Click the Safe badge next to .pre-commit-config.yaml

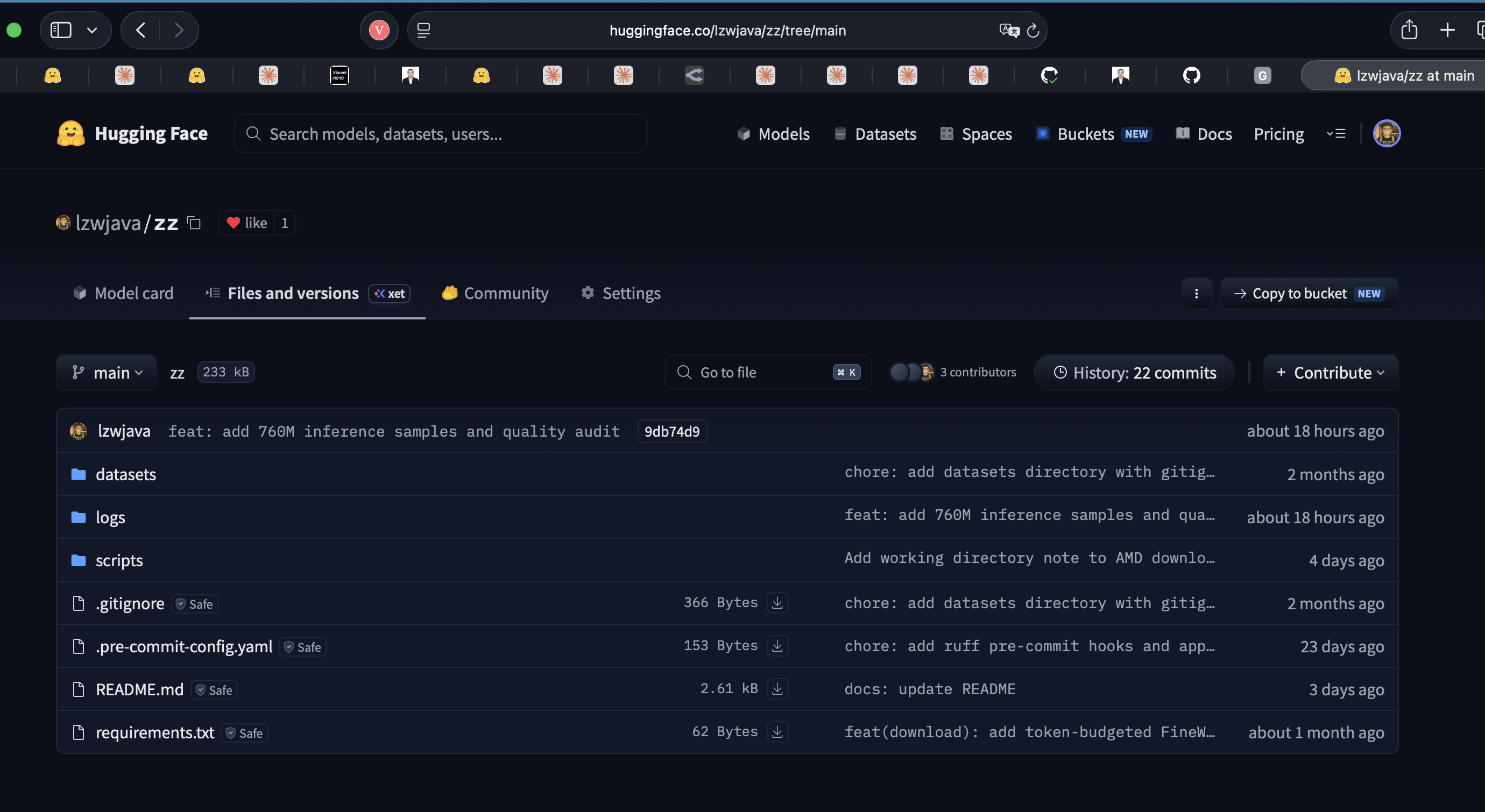click(303, 647)
